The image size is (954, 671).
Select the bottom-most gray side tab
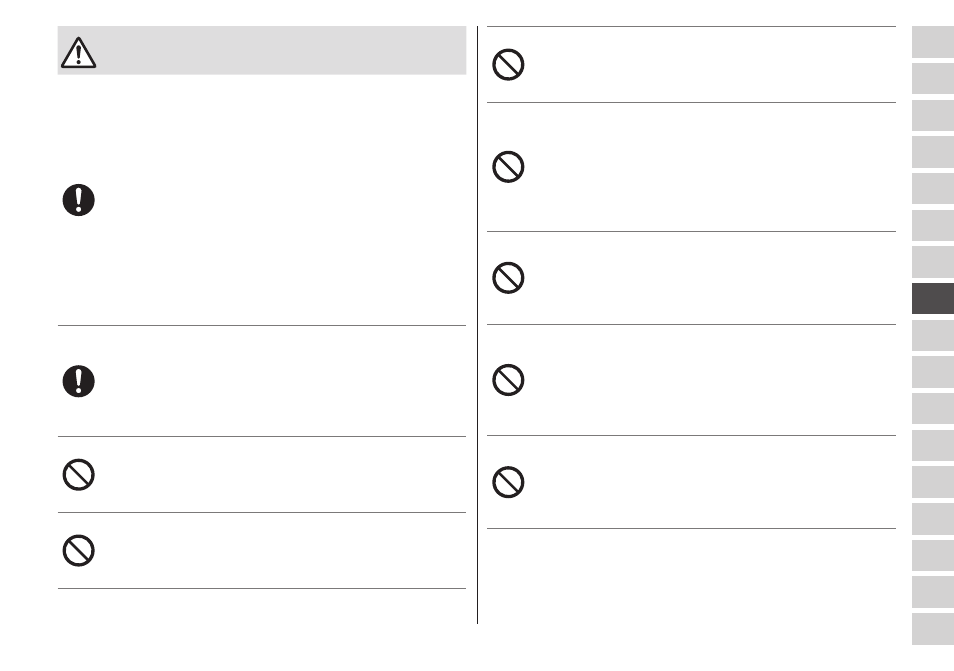[x=933, y=629]
